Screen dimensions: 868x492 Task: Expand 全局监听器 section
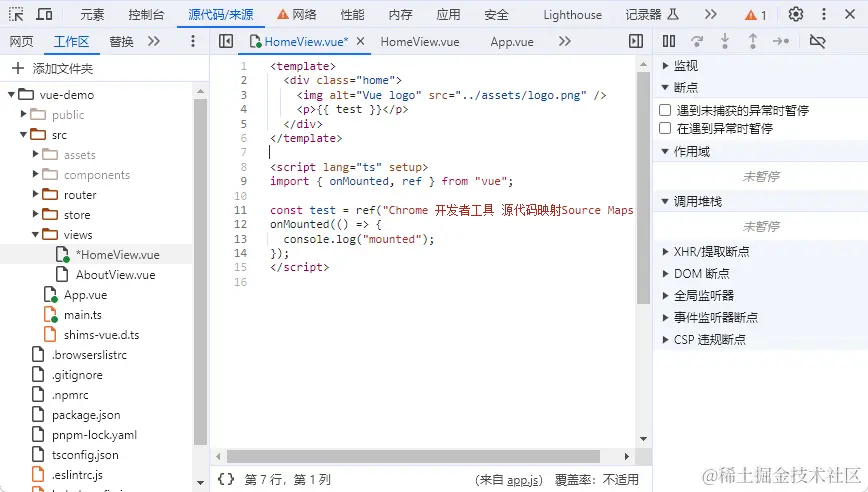[x=665, y=296]
